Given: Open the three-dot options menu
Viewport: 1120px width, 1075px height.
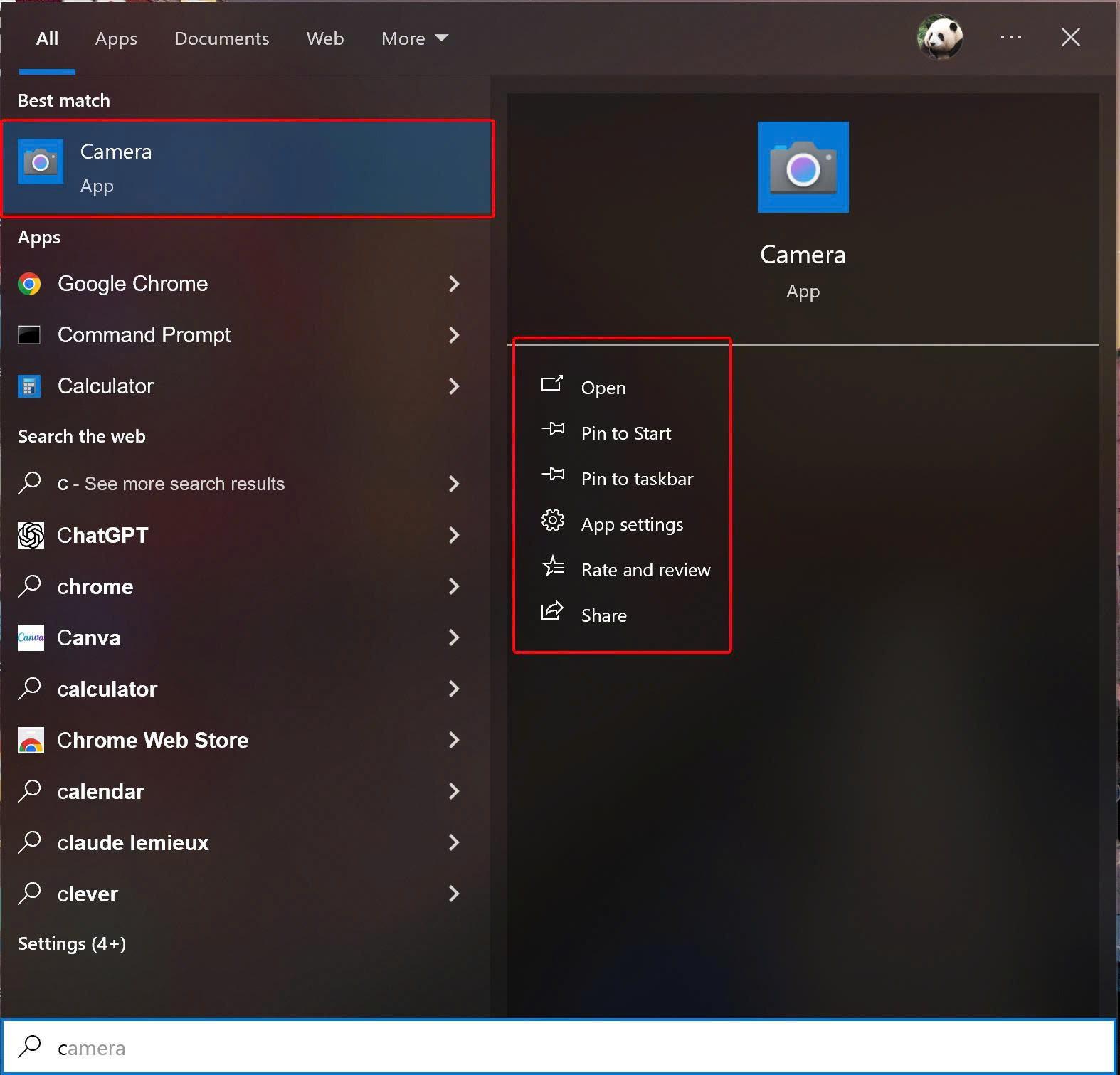Looking at the screenshot, I should pos(1010,37).
